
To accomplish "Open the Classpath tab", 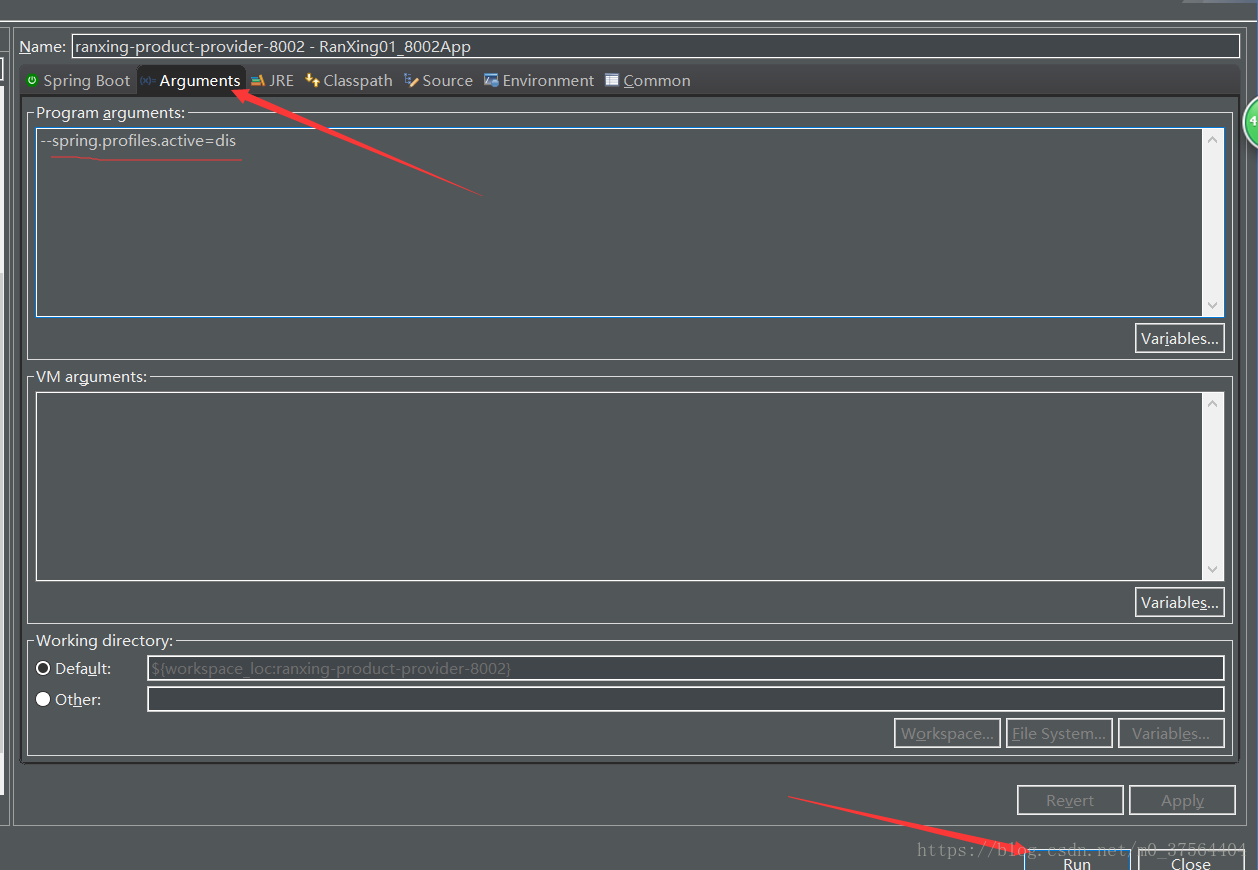I will 349,81.
